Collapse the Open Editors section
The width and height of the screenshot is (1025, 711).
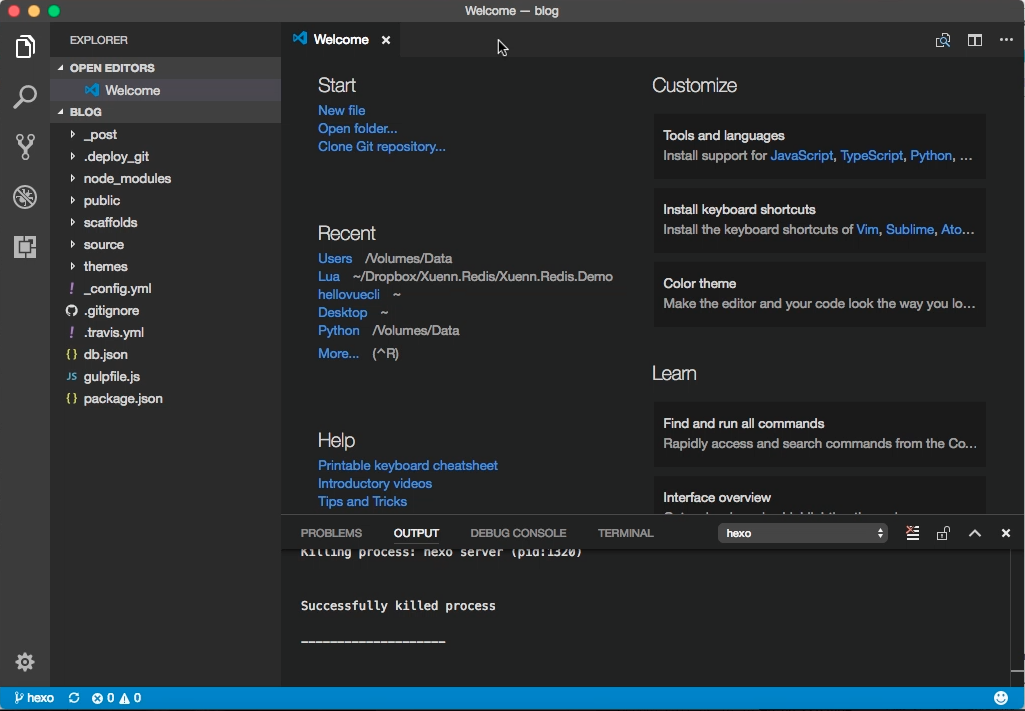[x=165, y=68]
